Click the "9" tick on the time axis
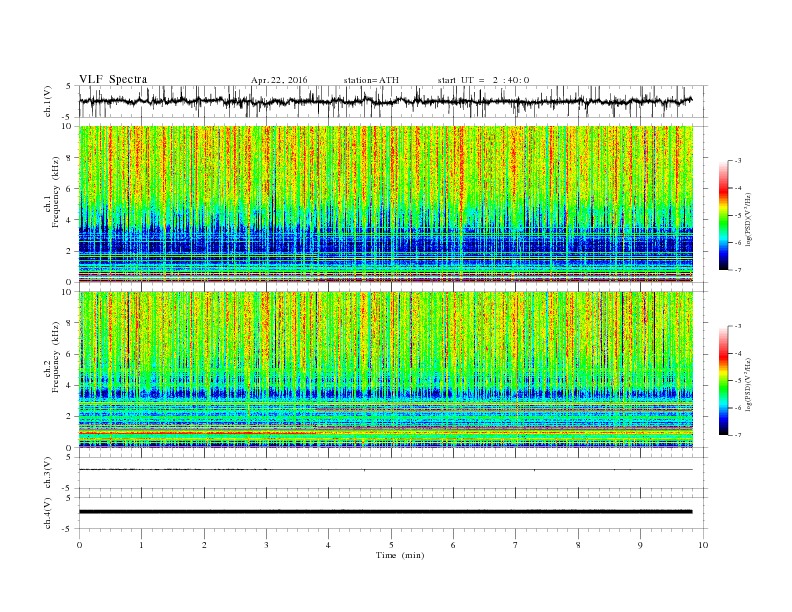Screen dimensions: 792x612 click(640, 545)
